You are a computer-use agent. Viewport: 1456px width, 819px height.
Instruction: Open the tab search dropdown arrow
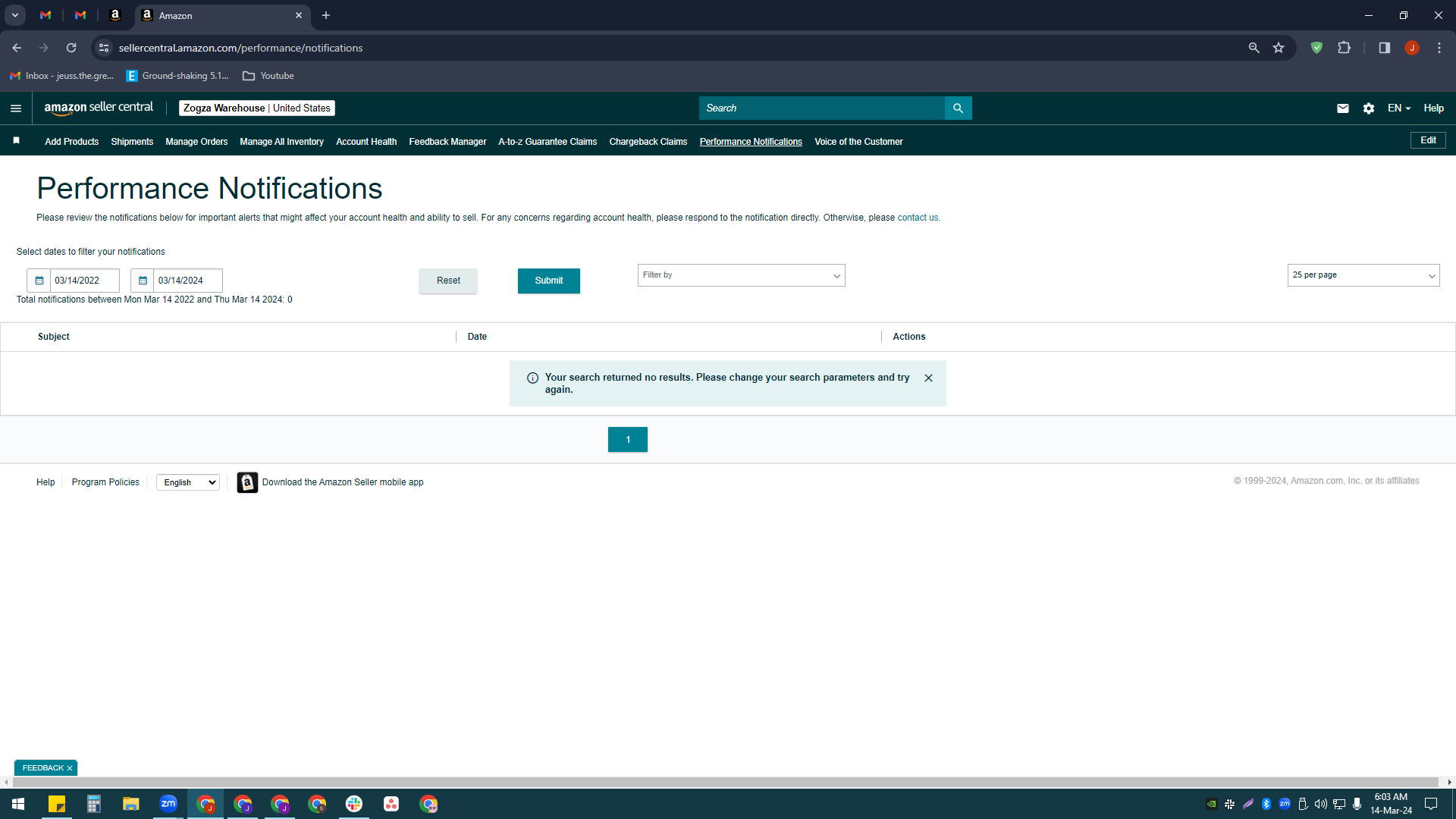point(14,15)
